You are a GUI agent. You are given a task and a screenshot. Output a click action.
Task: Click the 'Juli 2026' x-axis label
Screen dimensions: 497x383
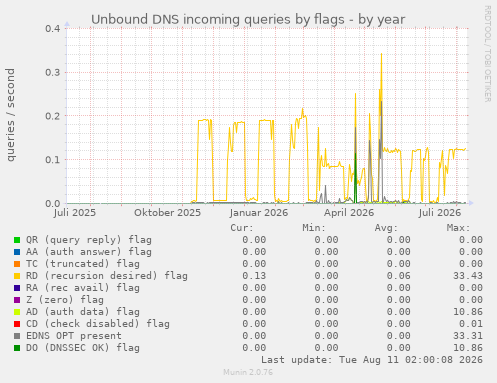pyautogui.click(x=440, y=213)
